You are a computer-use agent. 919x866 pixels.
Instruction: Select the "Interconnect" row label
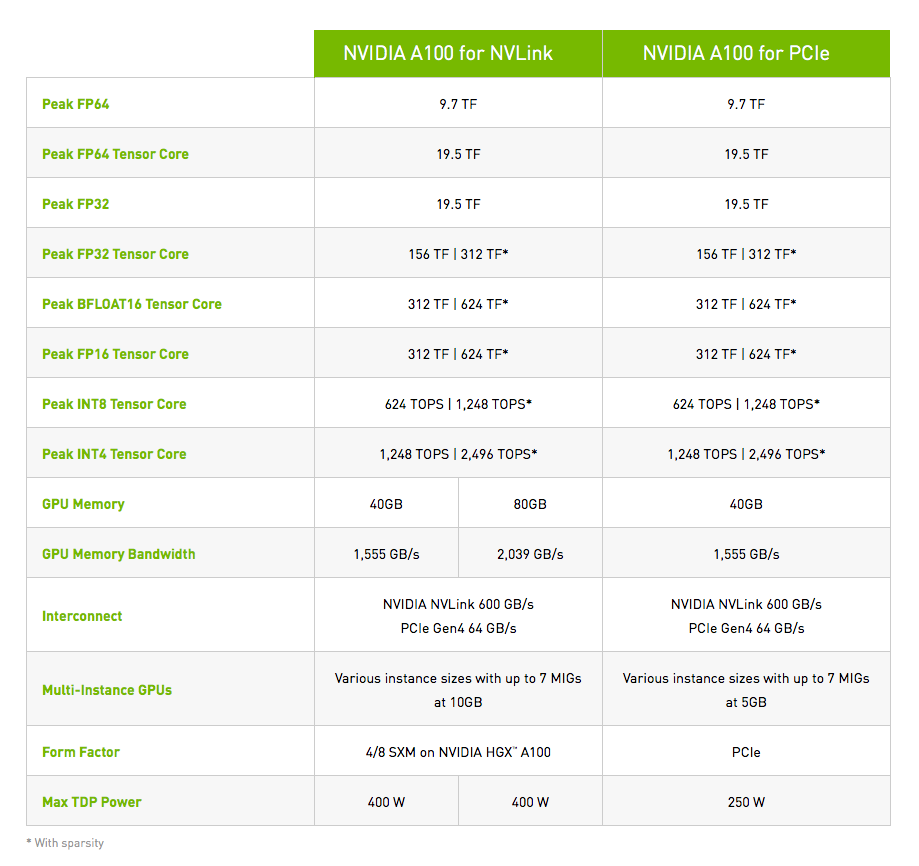coord(82,616)
